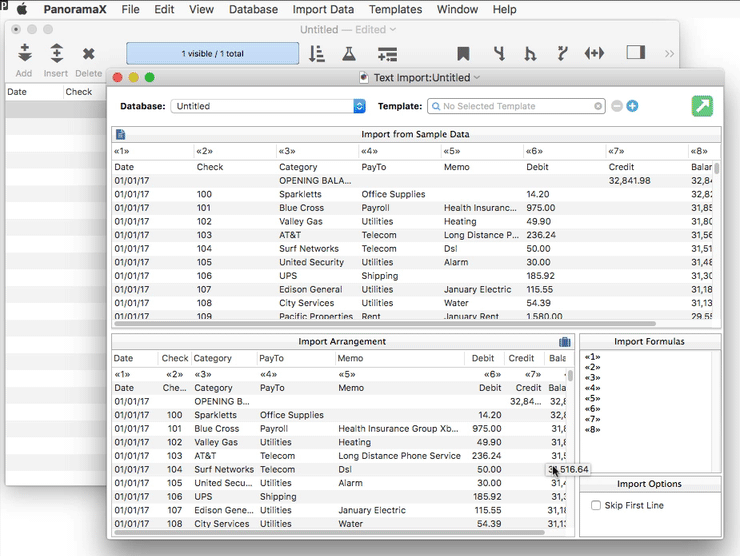Click the vertical scrollbar of sample data
The height and width of the screenshot is (556, 740).
tap(717, 168)
